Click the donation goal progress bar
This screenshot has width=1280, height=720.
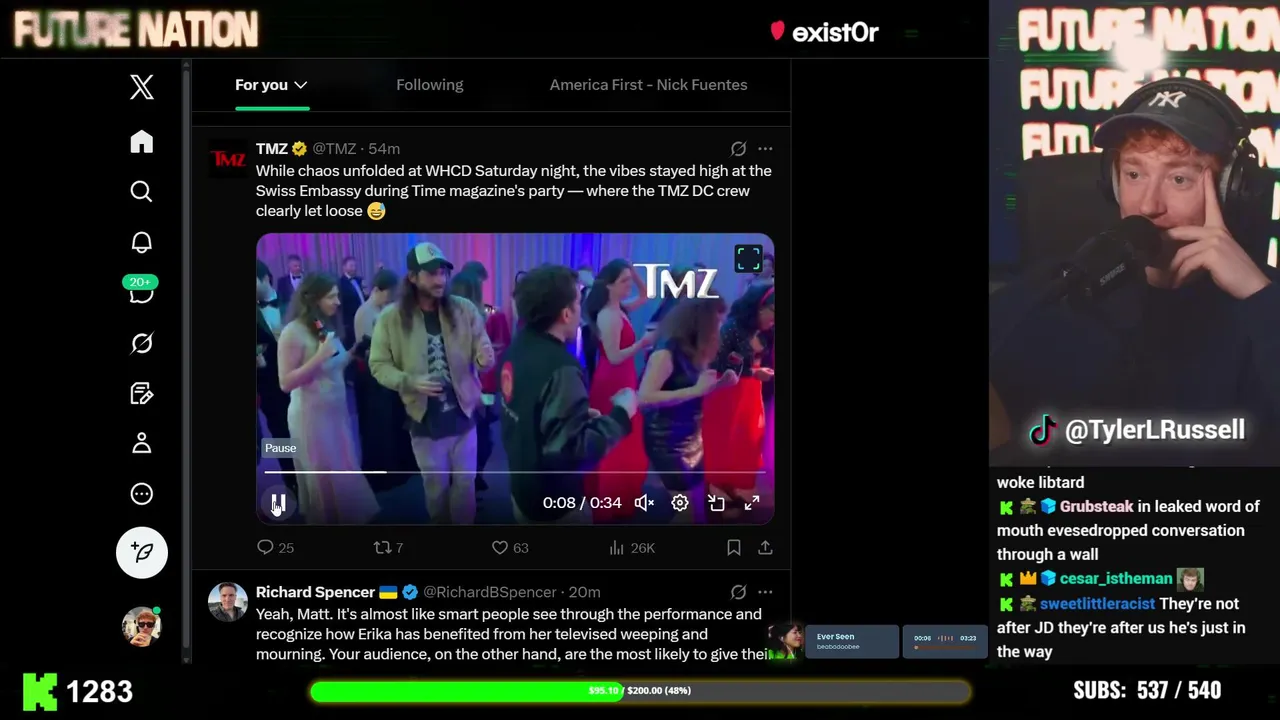coord(640,691)
